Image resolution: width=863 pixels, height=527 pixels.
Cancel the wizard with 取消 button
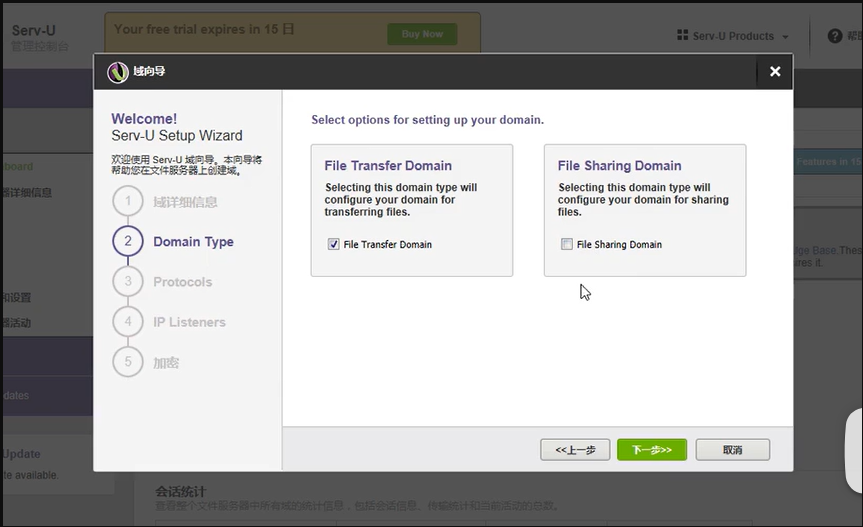733,450
